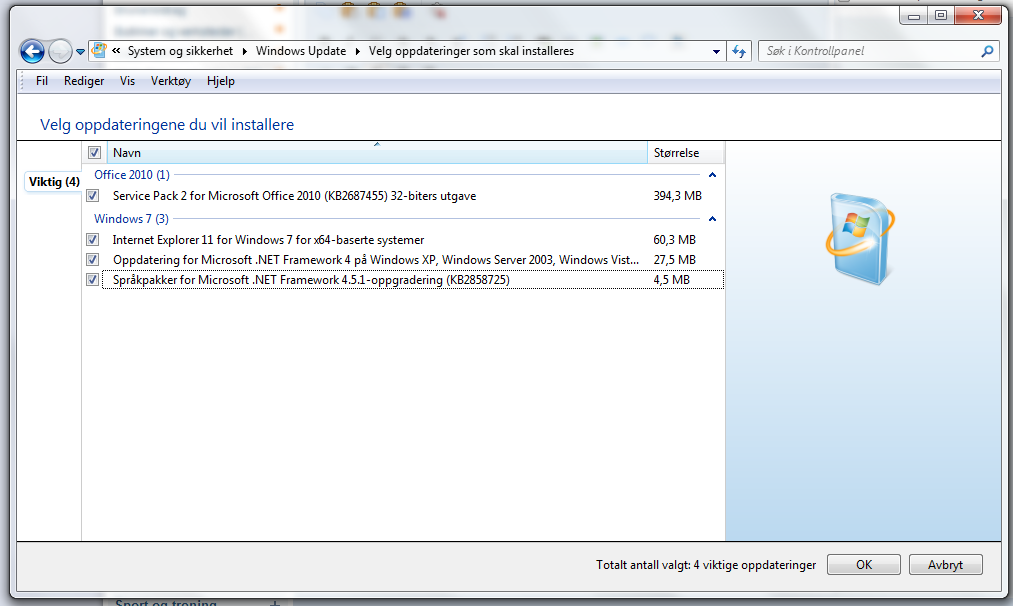Collapse the Windows 7 (3) group
Viewport: 1014px width, 606px height.
pos(713,219)
